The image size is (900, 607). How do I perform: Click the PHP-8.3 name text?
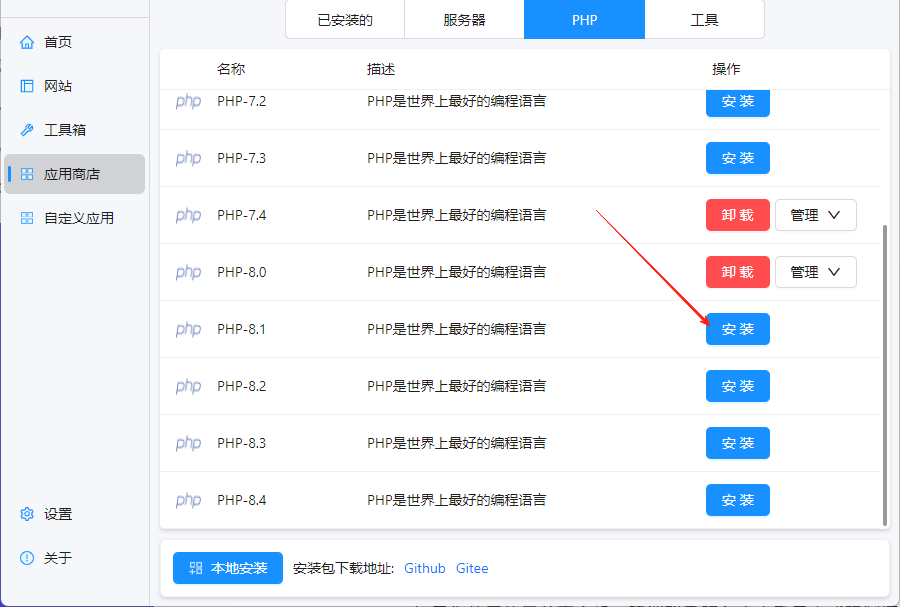coord(242,443)
